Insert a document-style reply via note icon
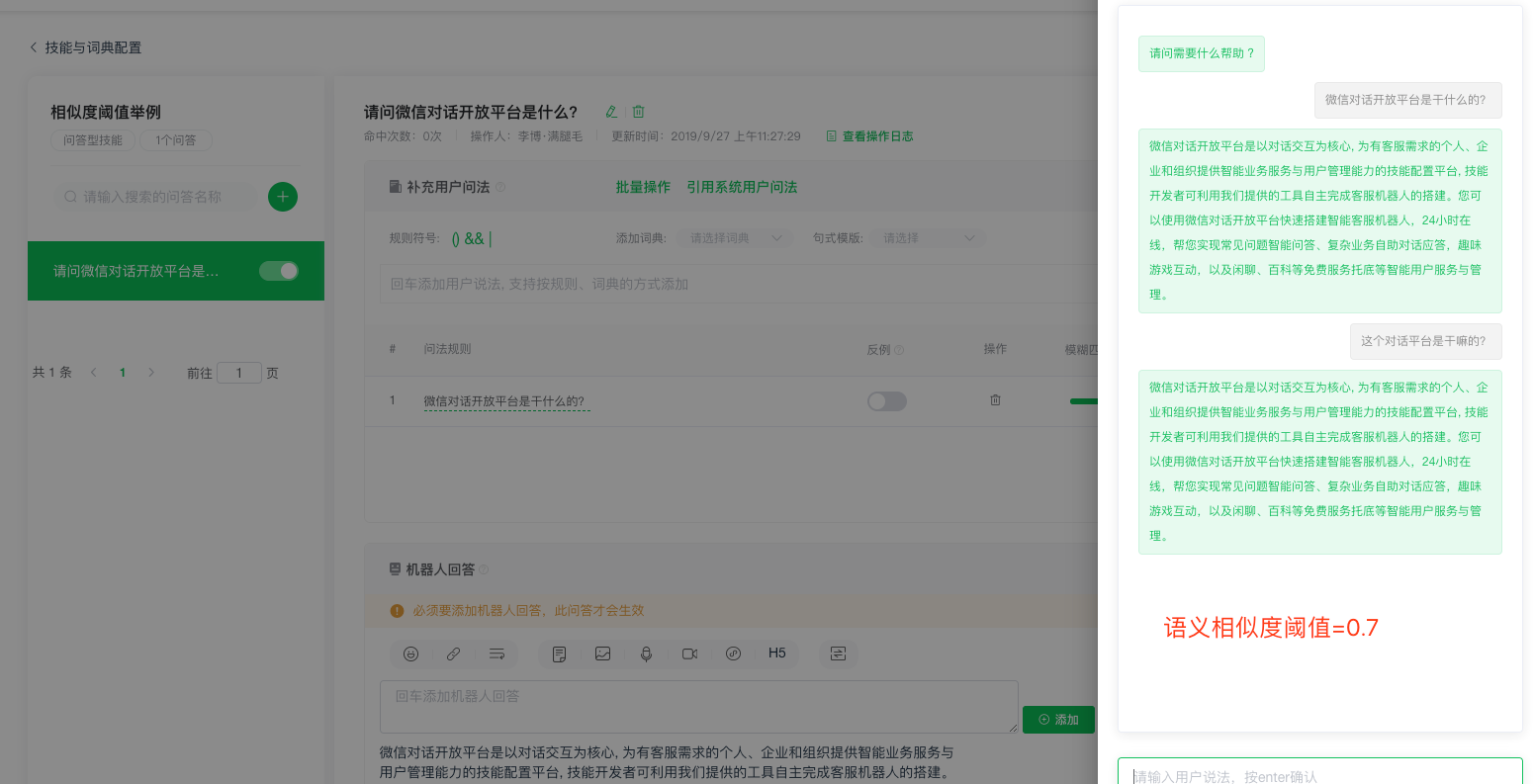 click(560, 653)
